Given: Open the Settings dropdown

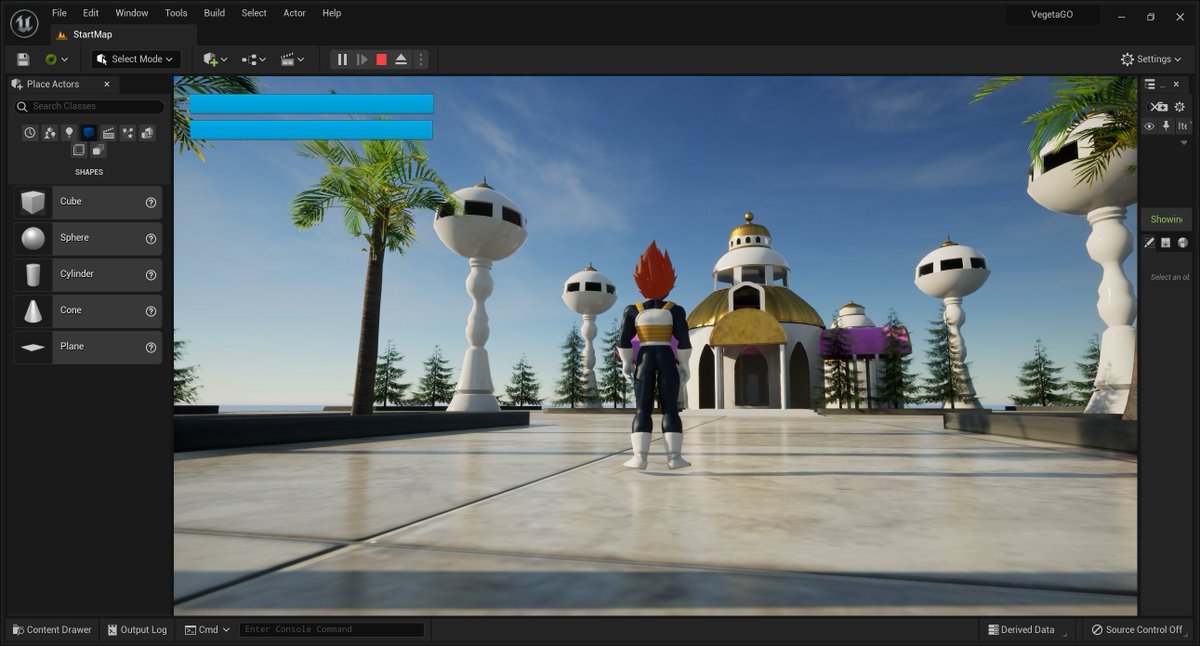Looking at the screenshot, I should [1152, 59].
